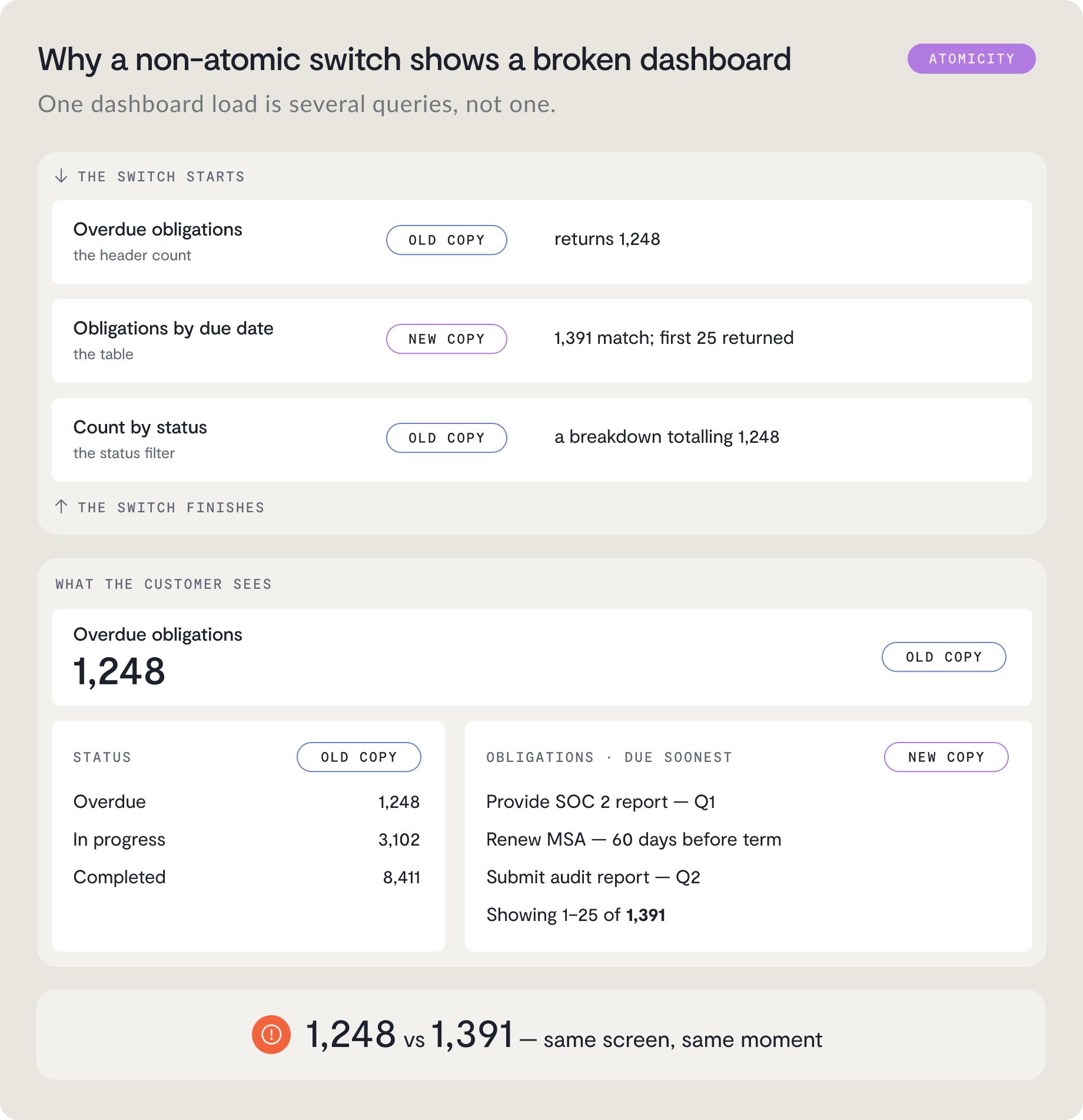Click 'WHAT THE CUSTOMER SEES' heading
This screenshot has width=1083, height=1120.
point(164,584)
